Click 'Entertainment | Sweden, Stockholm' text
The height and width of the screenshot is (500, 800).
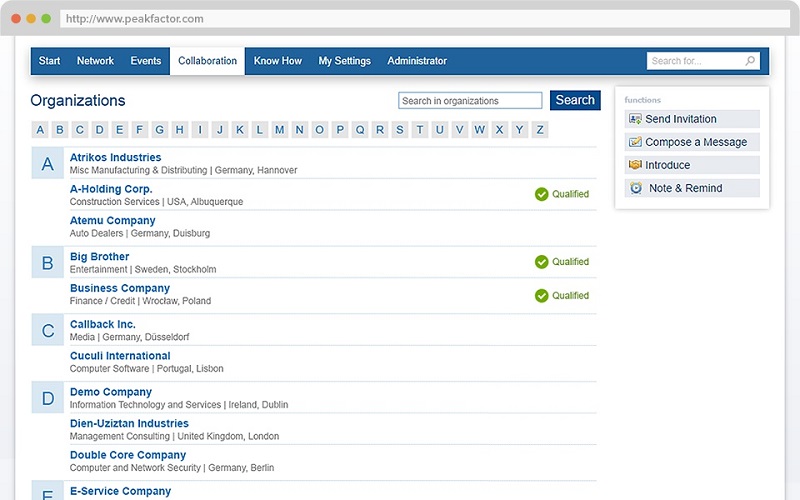point(143,269)
